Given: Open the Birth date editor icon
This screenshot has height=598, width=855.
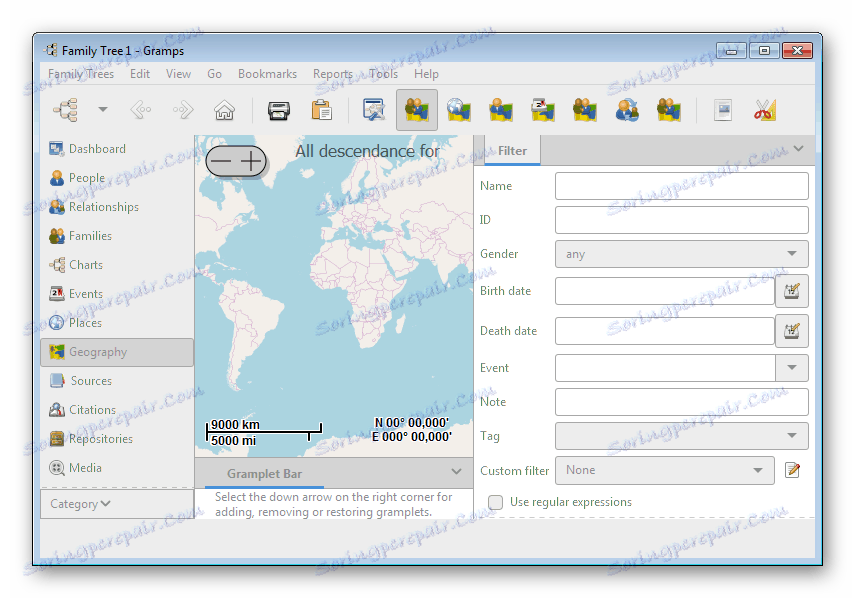Looking at the screenshot, I should 792,291.
